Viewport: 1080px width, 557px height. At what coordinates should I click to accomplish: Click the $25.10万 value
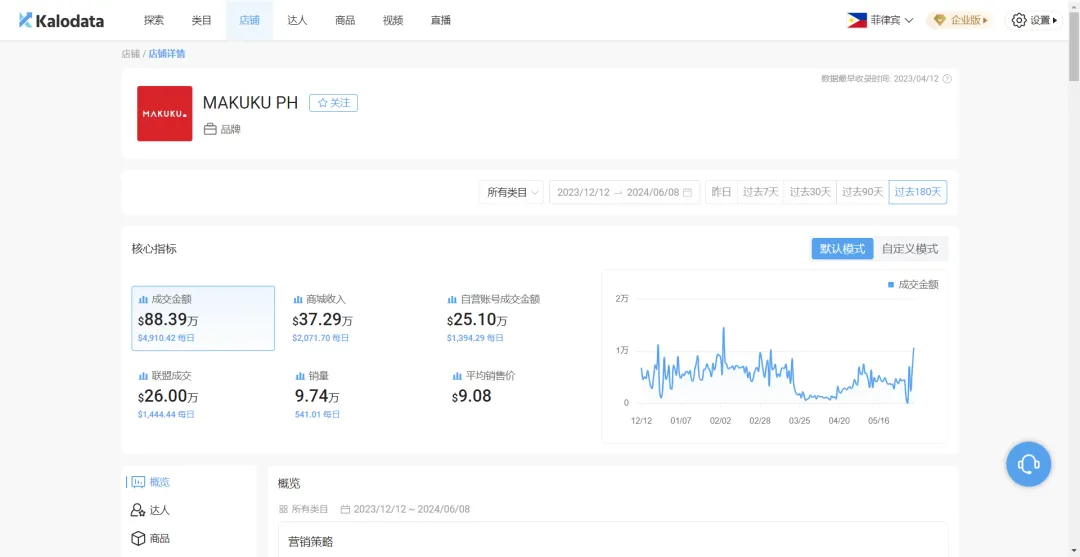[x=477, y=320]
